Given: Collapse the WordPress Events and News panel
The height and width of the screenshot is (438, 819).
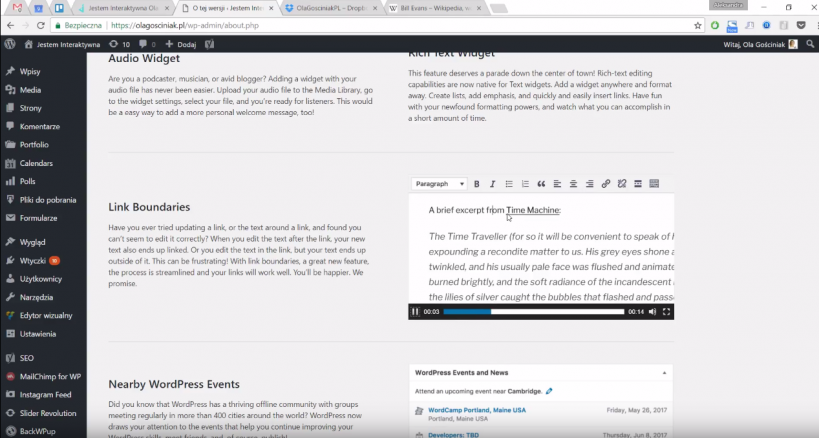Looking at the screenshot, I should [664, 373].
